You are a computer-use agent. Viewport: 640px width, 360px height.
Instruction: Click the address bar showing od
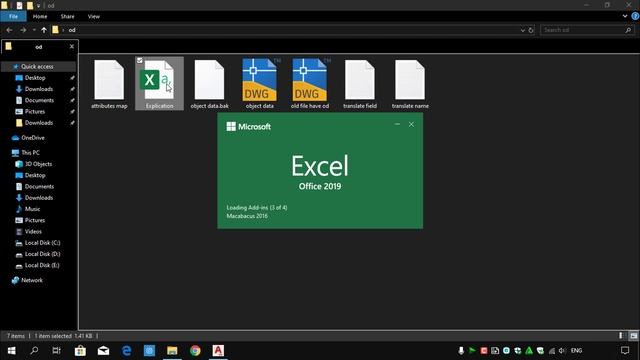tap(286, 30)
